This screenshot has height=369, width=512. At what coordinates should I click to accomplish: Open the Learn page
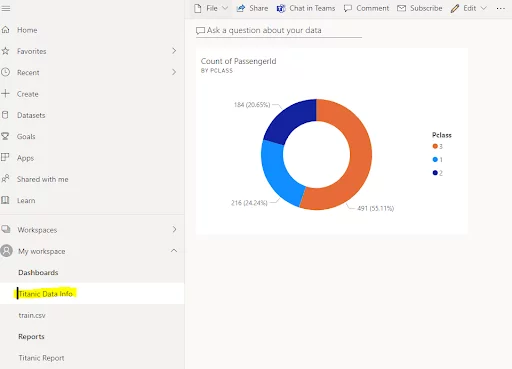26,201
